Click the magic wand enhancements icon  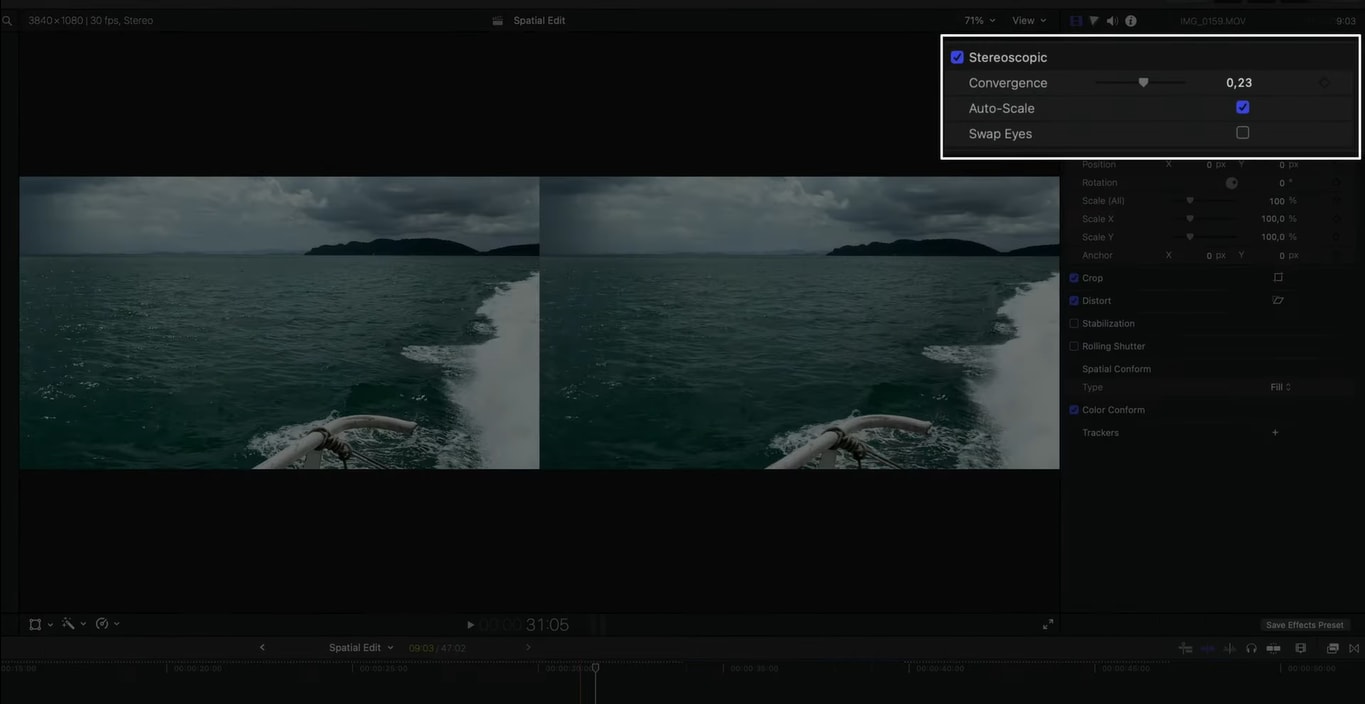[x=68, y=624]
